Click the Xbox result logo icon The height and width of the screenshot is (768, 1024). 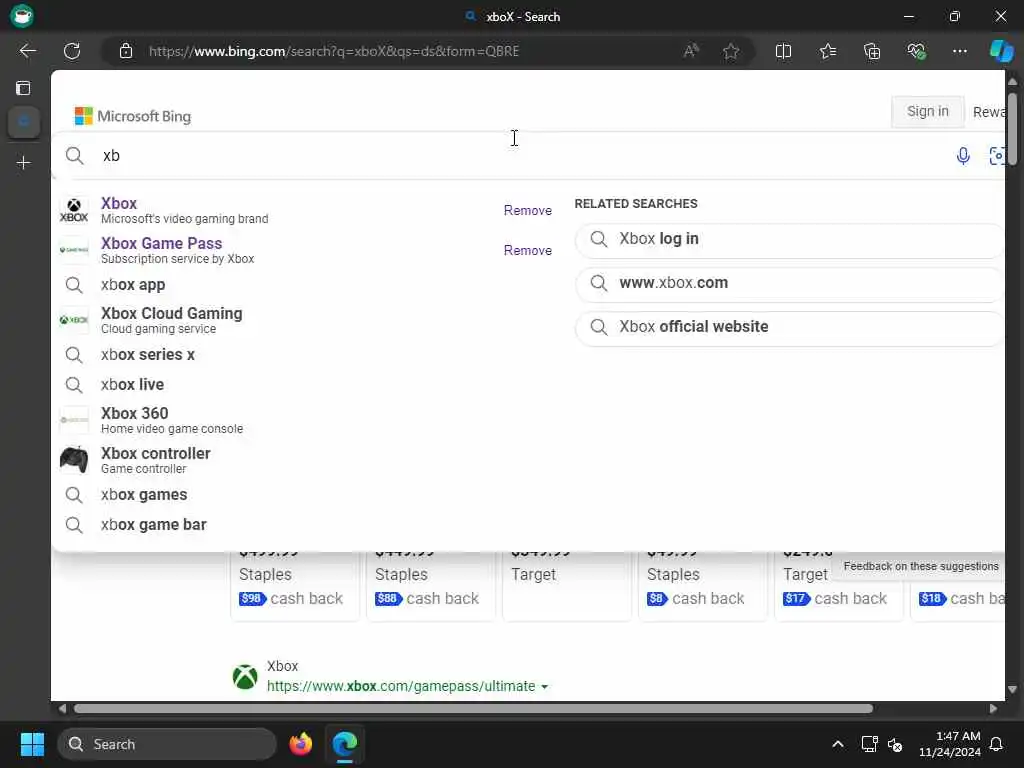245,677
